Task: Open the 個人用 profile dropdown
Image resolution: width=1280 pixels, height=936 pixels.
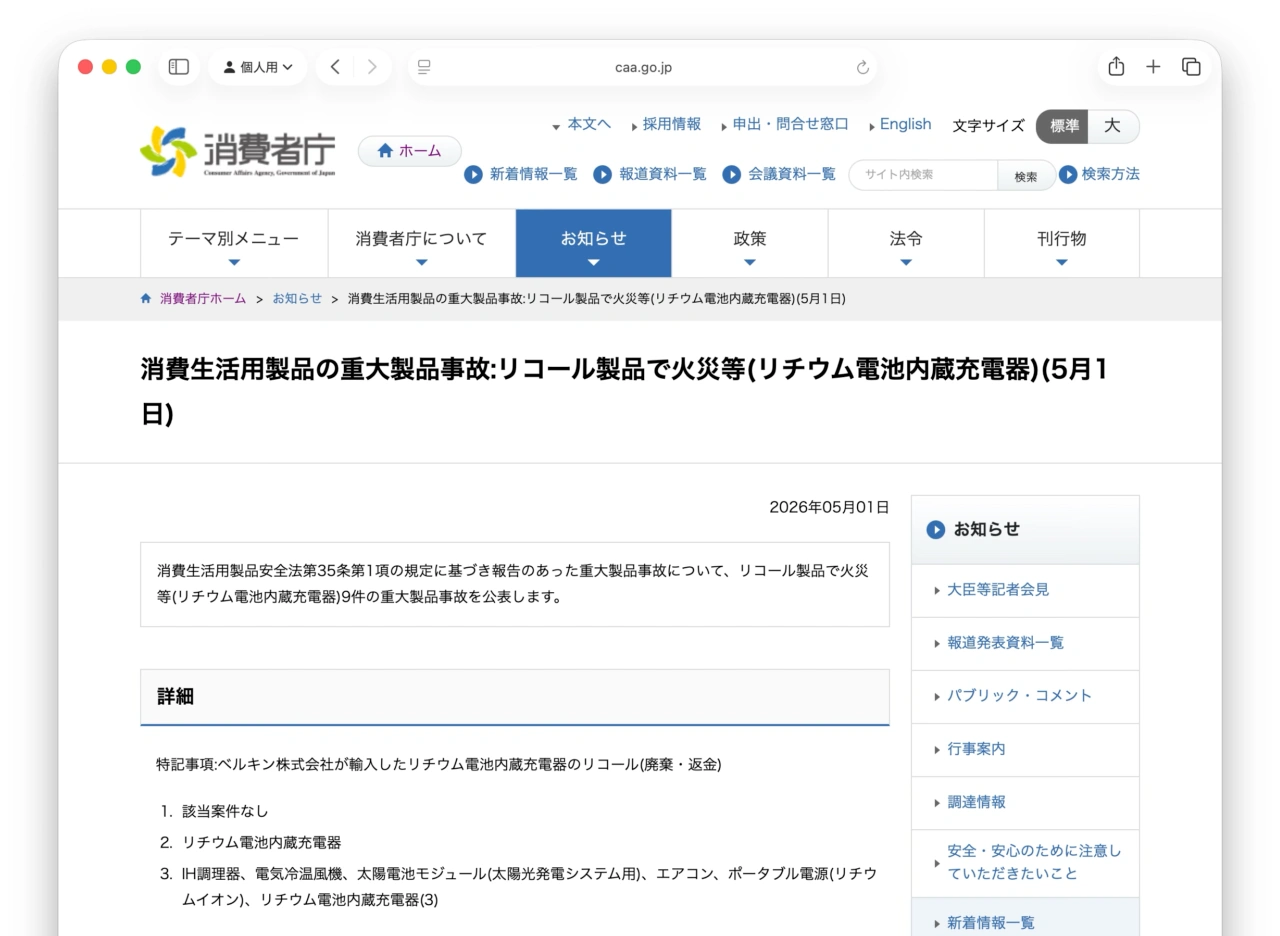Action: (x=258, y=67)
